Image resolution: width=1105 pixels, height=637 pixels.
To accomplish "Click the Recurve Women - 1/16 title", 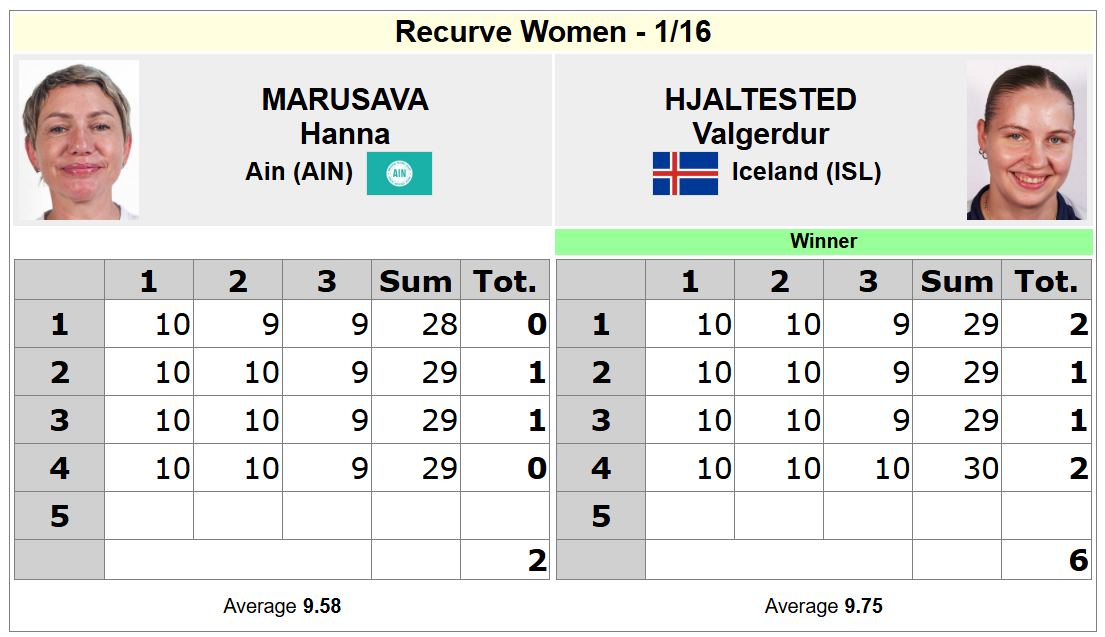I will coord(553,32).
